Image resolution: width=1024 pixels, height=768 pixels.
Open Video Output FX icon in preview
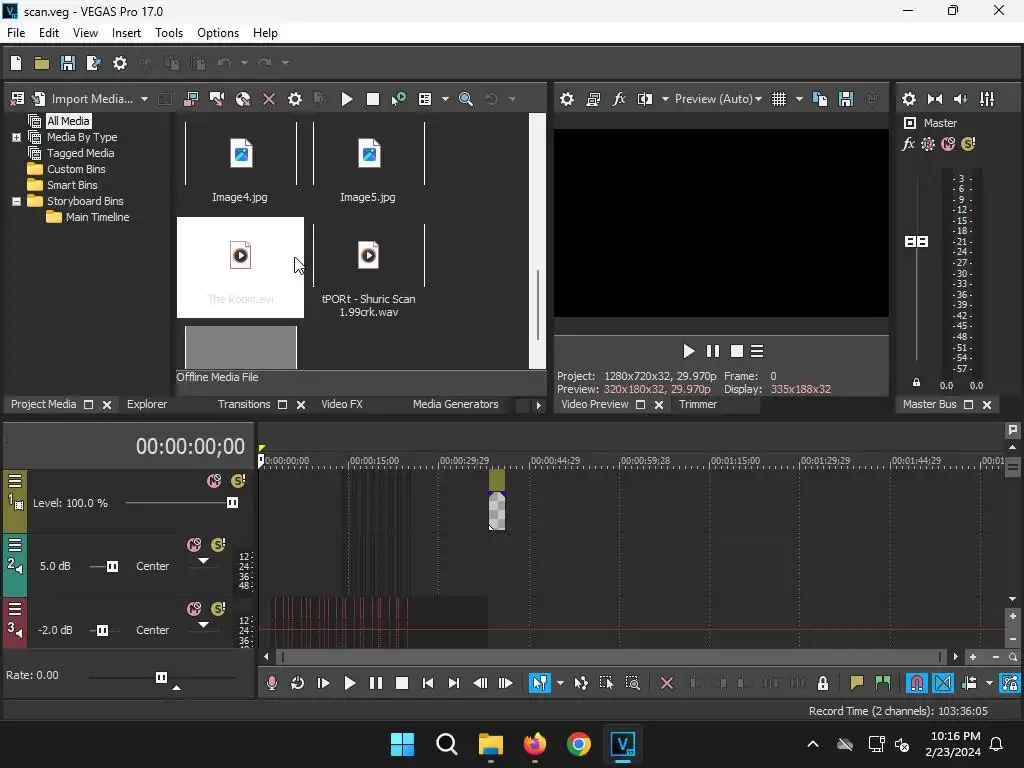[618, 99]
